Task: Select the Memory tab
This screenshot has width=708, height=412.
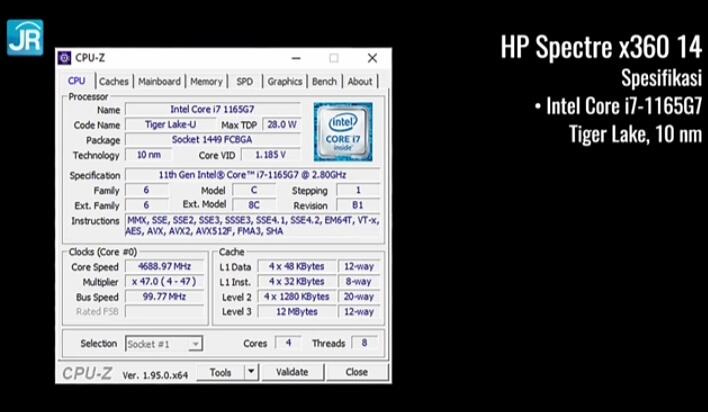Action: [x=206, y=82]
